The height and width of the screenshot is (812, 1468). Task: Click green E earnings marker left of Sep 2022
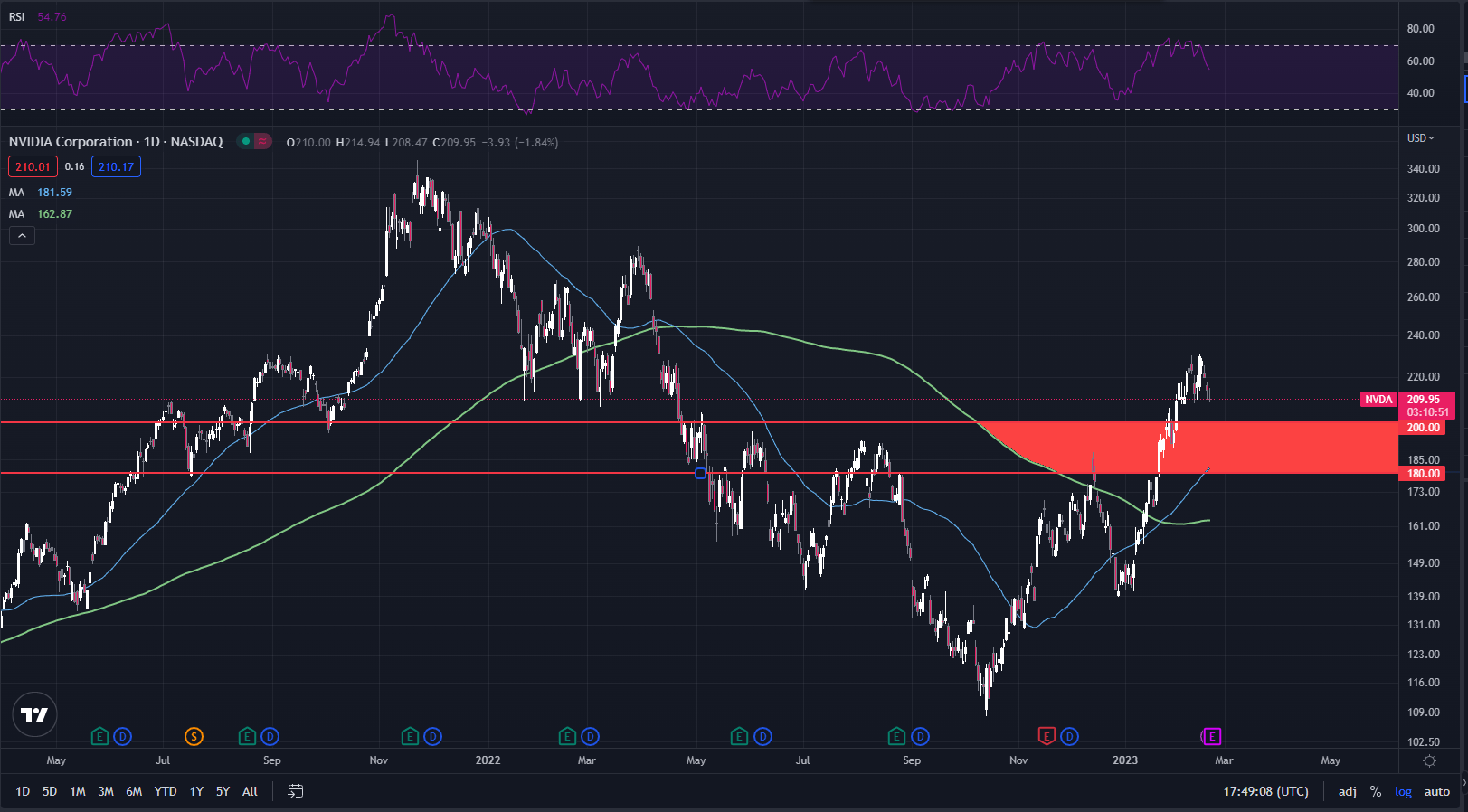point(896,737)
